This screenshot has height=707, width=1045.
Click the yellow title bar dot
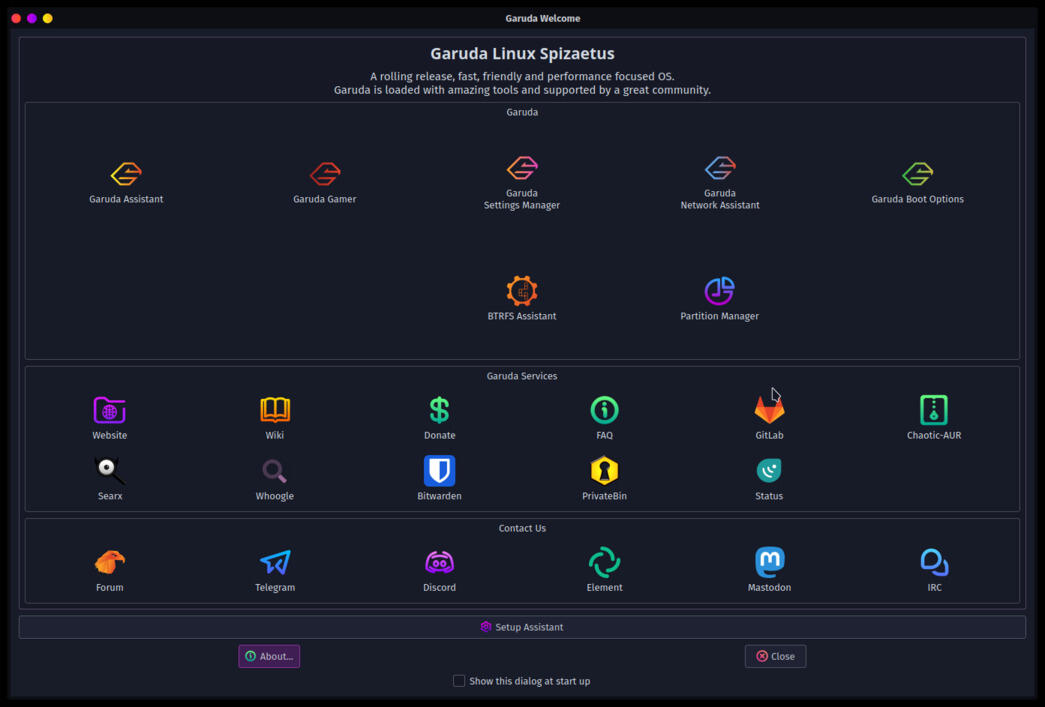[47, 18]
